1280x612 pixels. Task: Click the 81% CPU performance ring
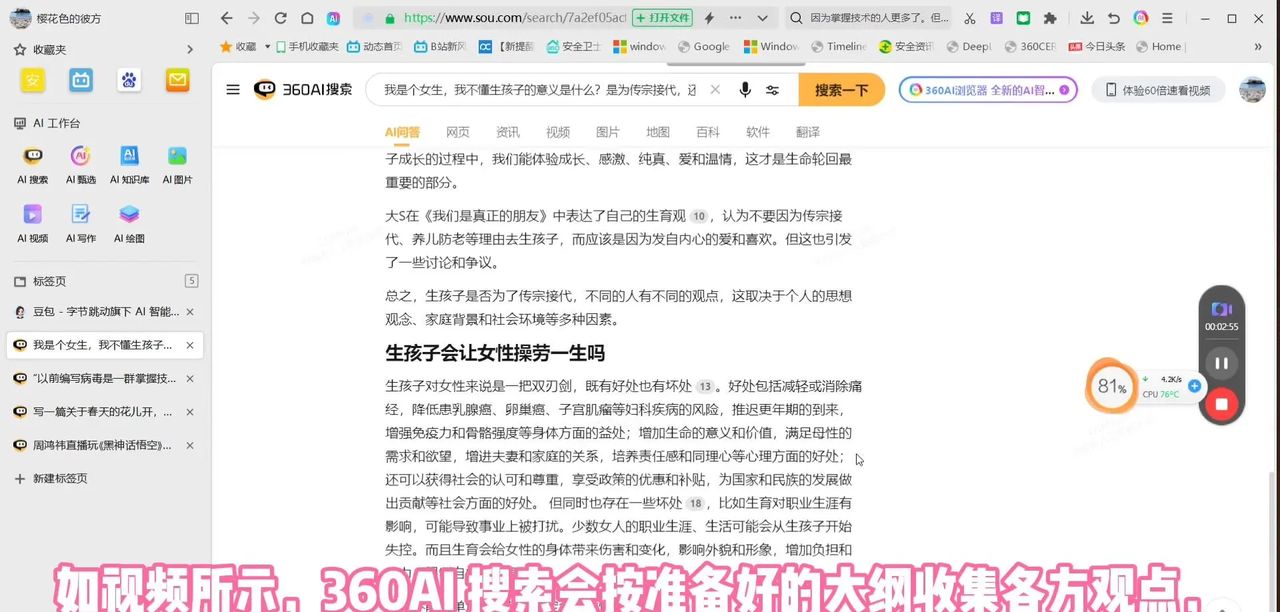[x=1111, y=385]
